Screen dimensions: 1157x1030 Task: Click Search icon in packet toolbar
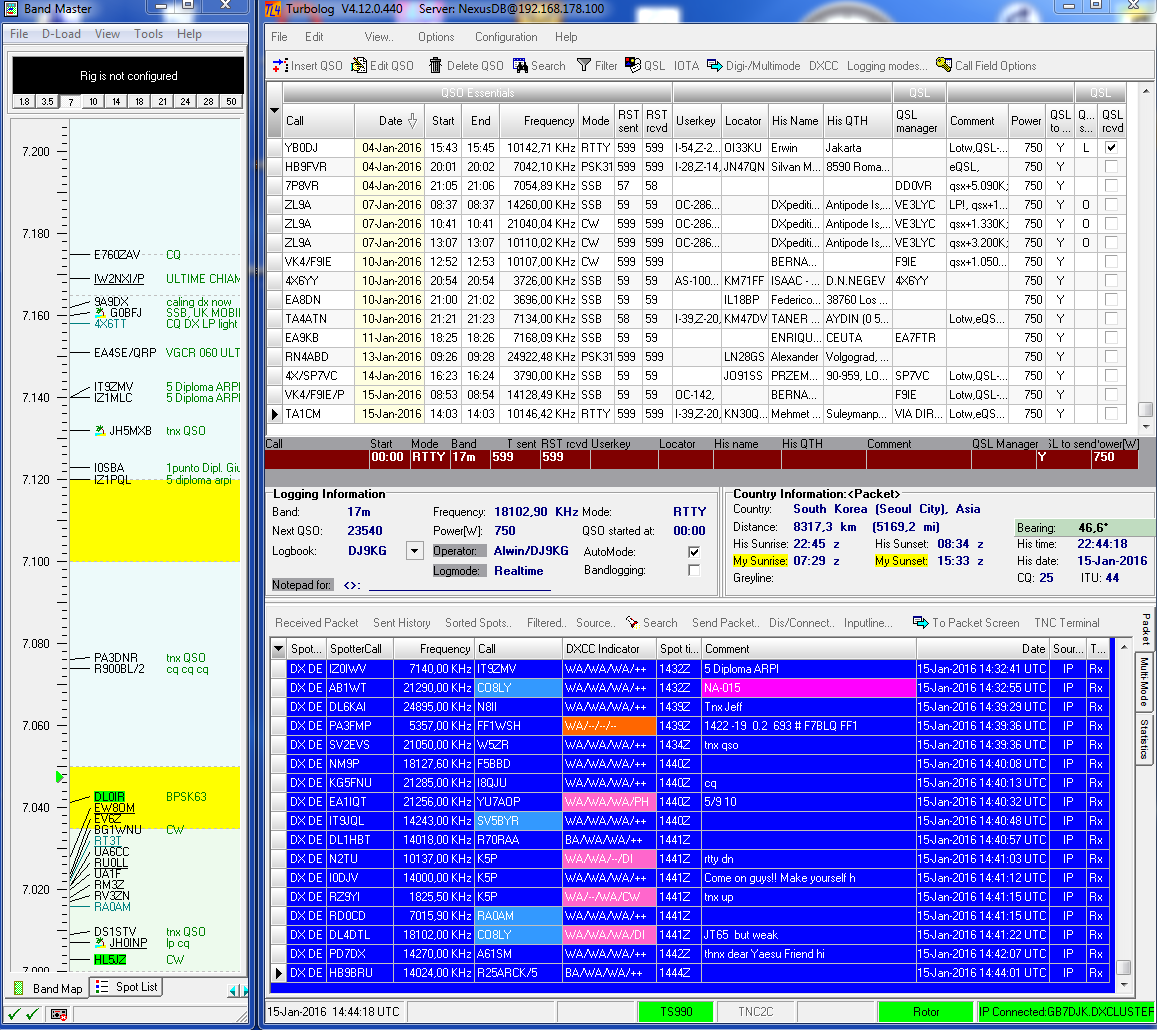pos(632,622)
